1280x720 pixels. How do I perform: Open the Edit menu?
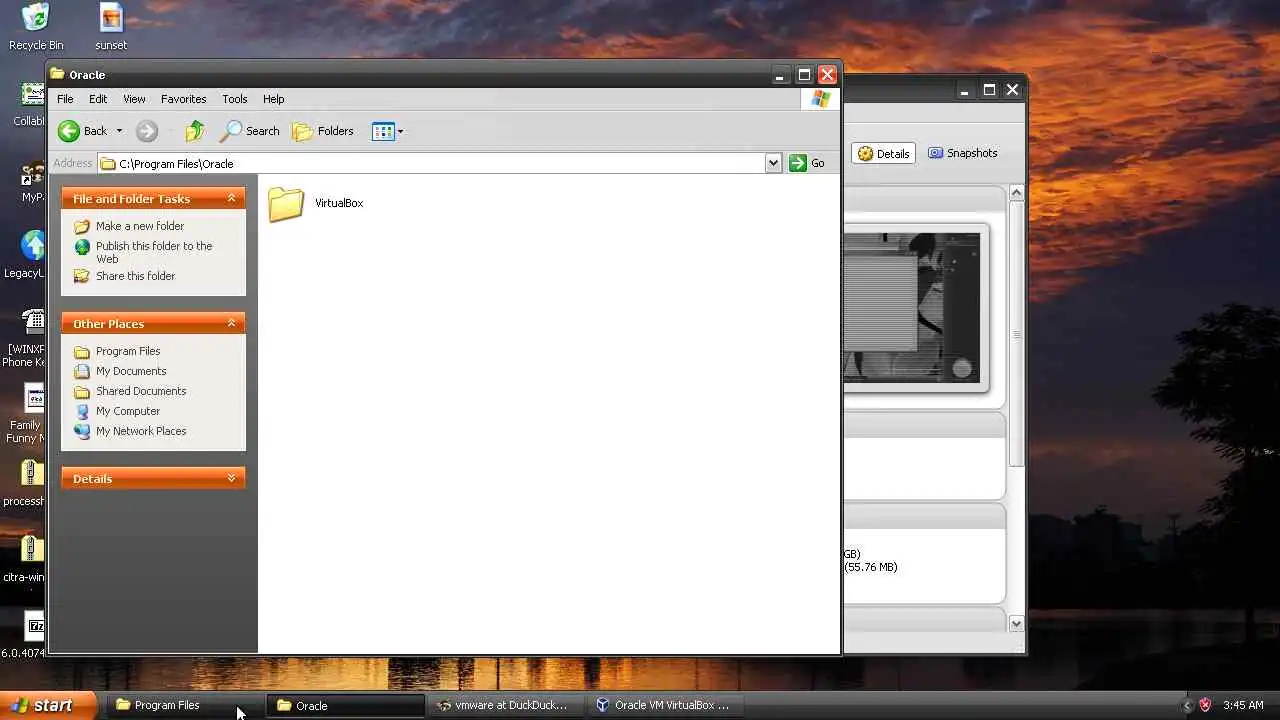pyautogui.click(x=98, y=99)
